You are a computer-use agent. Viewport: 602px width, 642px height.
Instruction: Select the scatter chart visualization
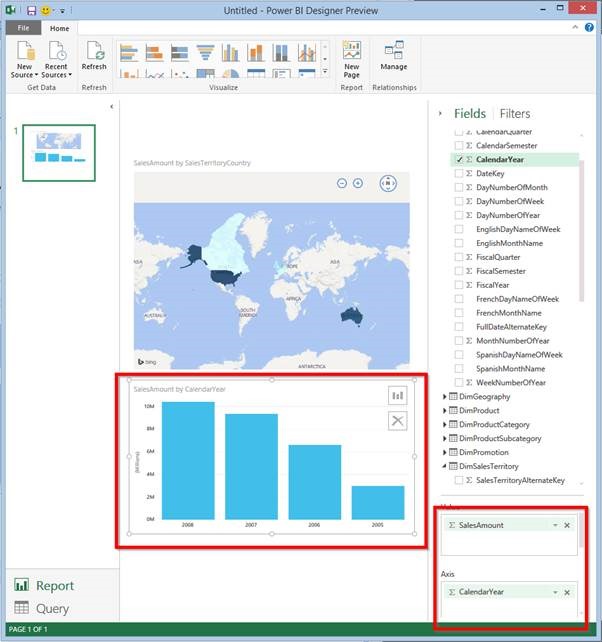[x=180, y=74]
